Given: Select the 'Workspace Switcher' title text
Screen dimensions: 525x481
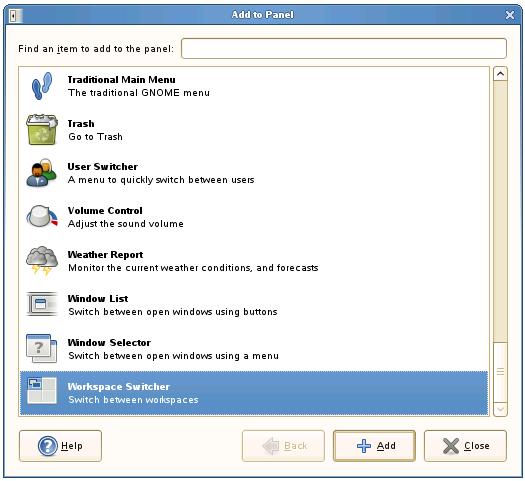Looking at the screenshot, I should 119,387.
